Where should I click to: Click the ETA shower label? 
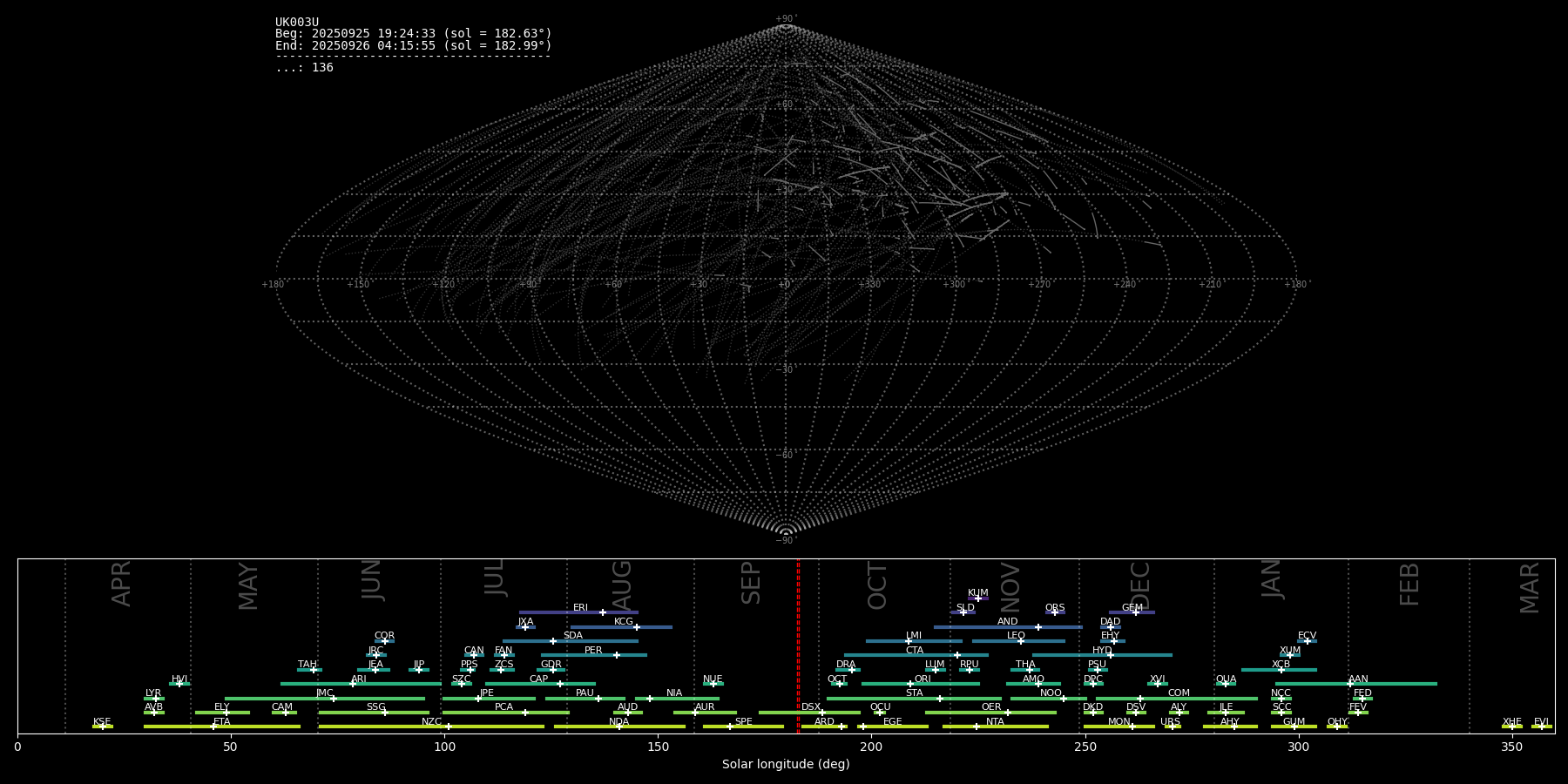pyautogui.click(x=222, y=722)
